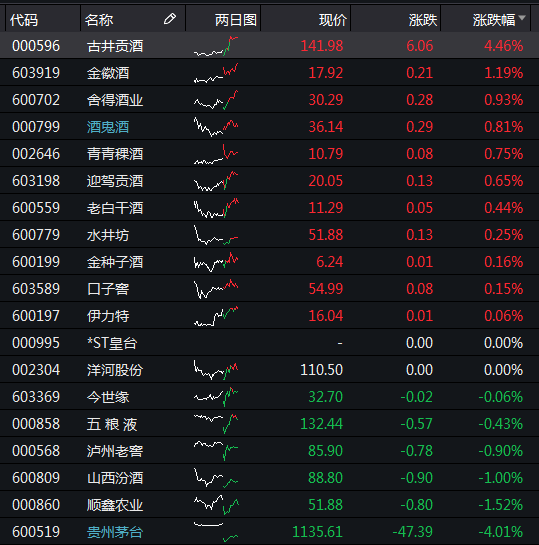Click the percentage 4.46%
539x545 pixels.
click(x=504, y=46)
